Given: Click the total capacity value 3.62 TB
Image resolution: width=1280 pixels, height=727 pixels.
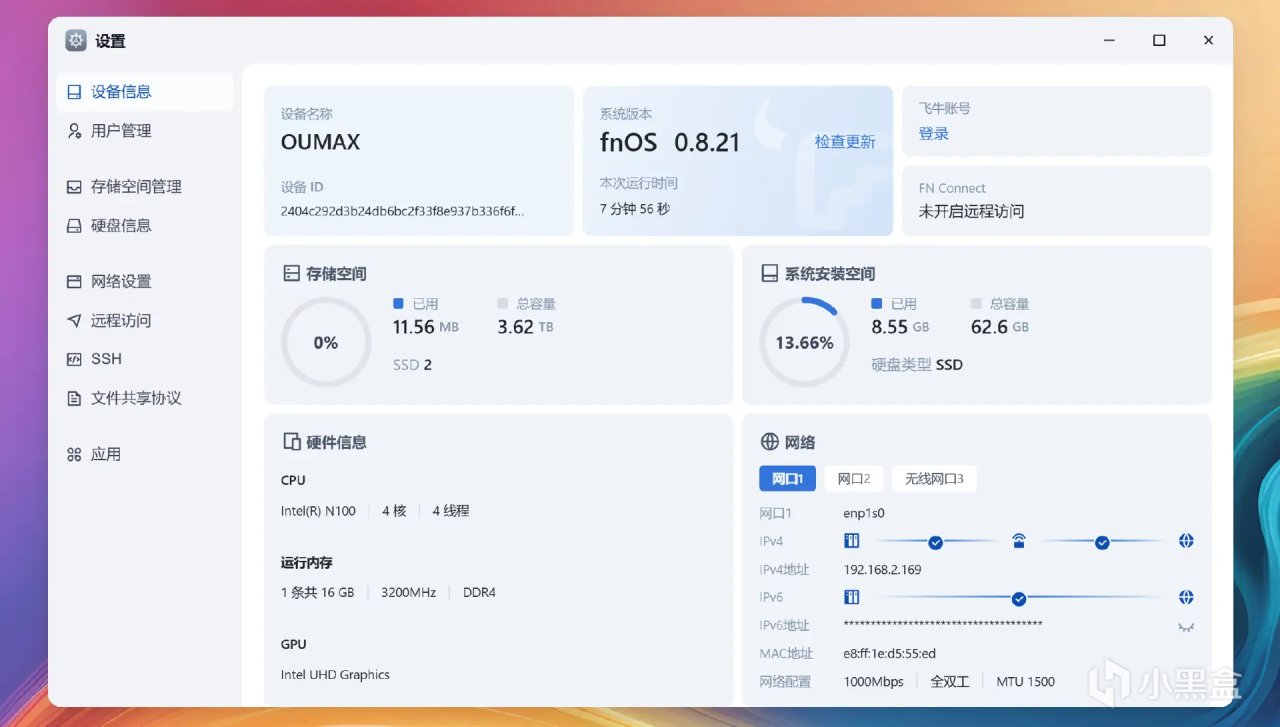Looking at the screenshot, I should click(525, 327).
